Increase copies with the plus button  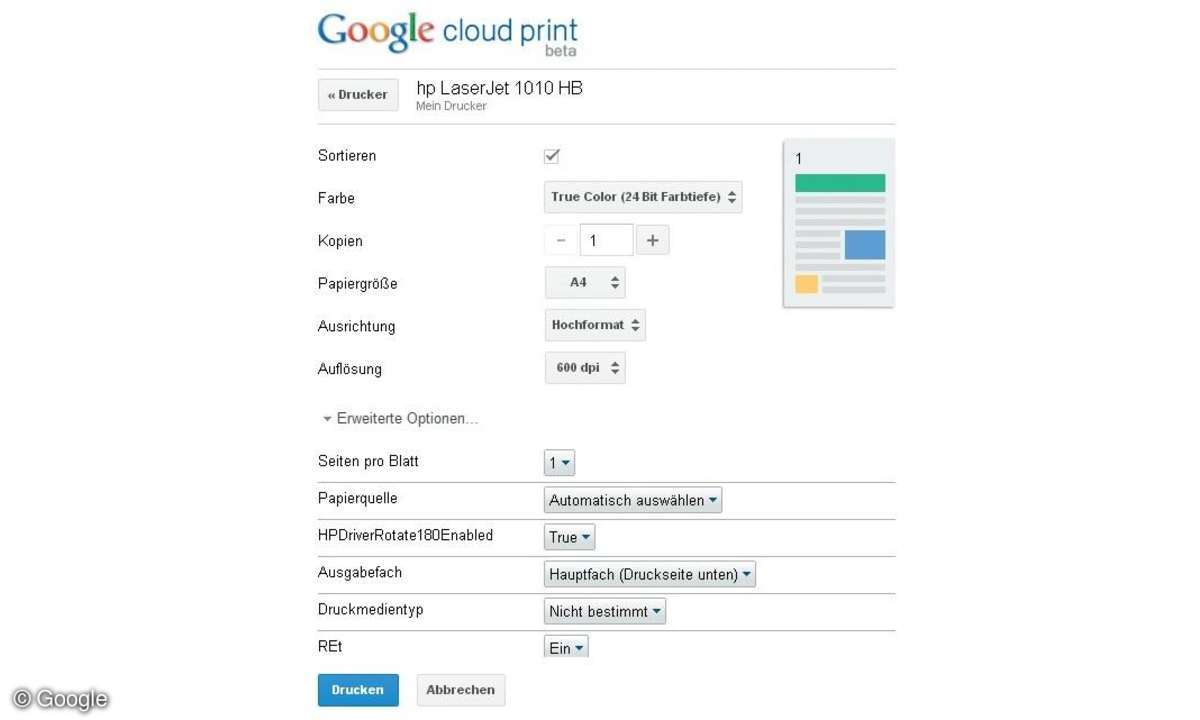pyautogui.click(x=652, y=240)
